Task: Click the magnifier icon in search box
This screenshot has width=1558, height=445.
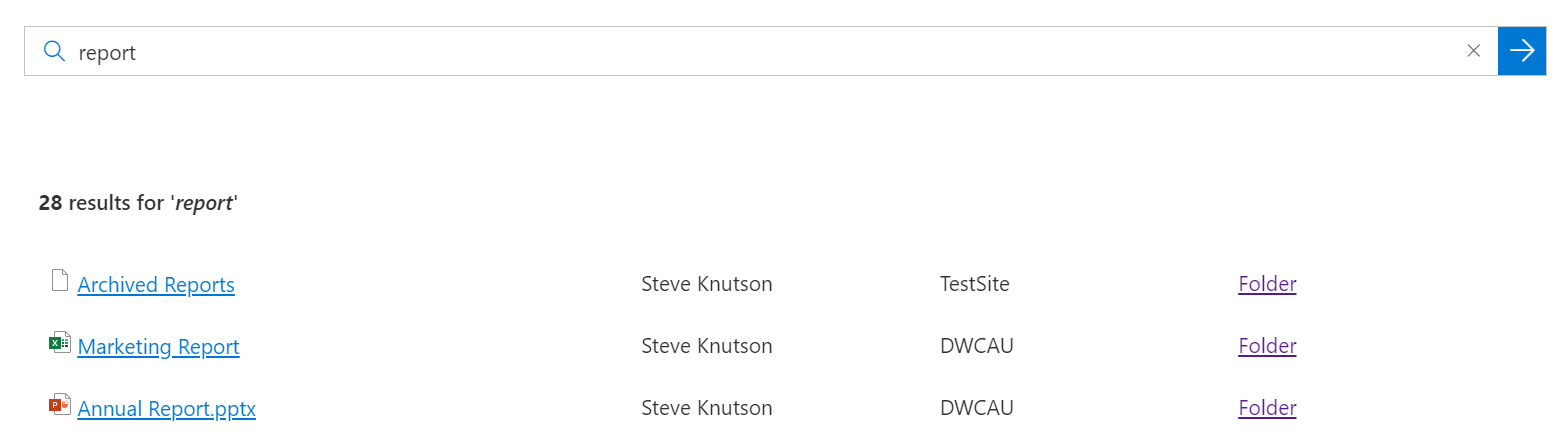Action: (x=55, y=51)
